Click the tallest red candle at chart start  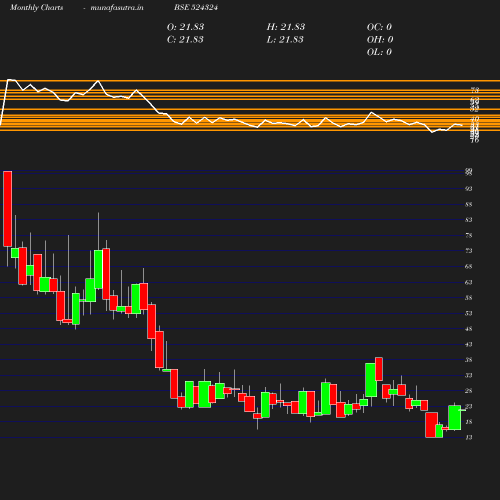pos(8,209)
